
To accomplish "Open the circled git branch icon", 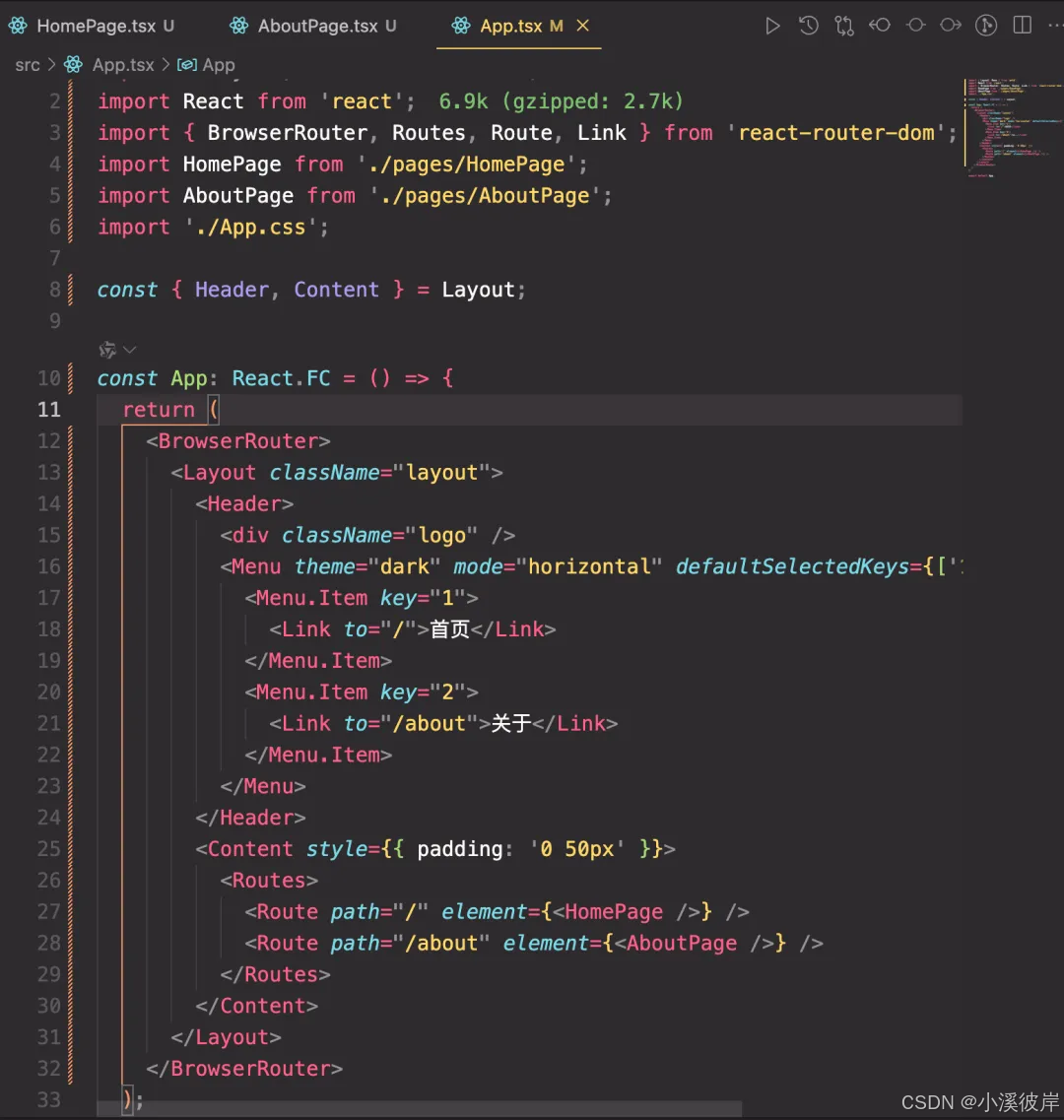I will point(986,26).
